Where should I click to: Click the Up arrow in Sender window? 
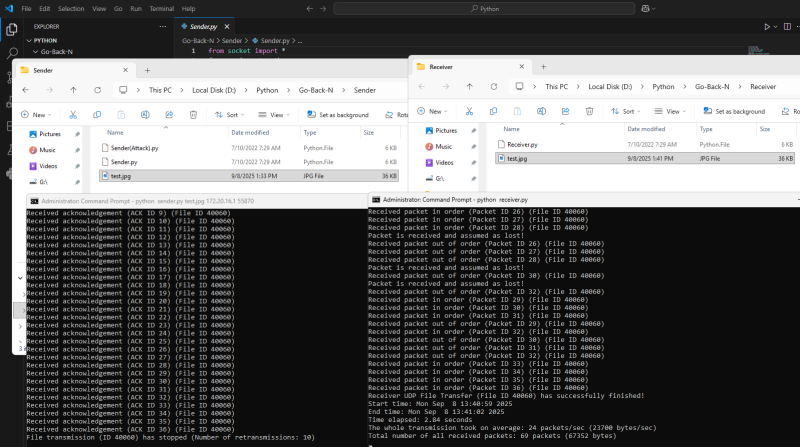73,90
